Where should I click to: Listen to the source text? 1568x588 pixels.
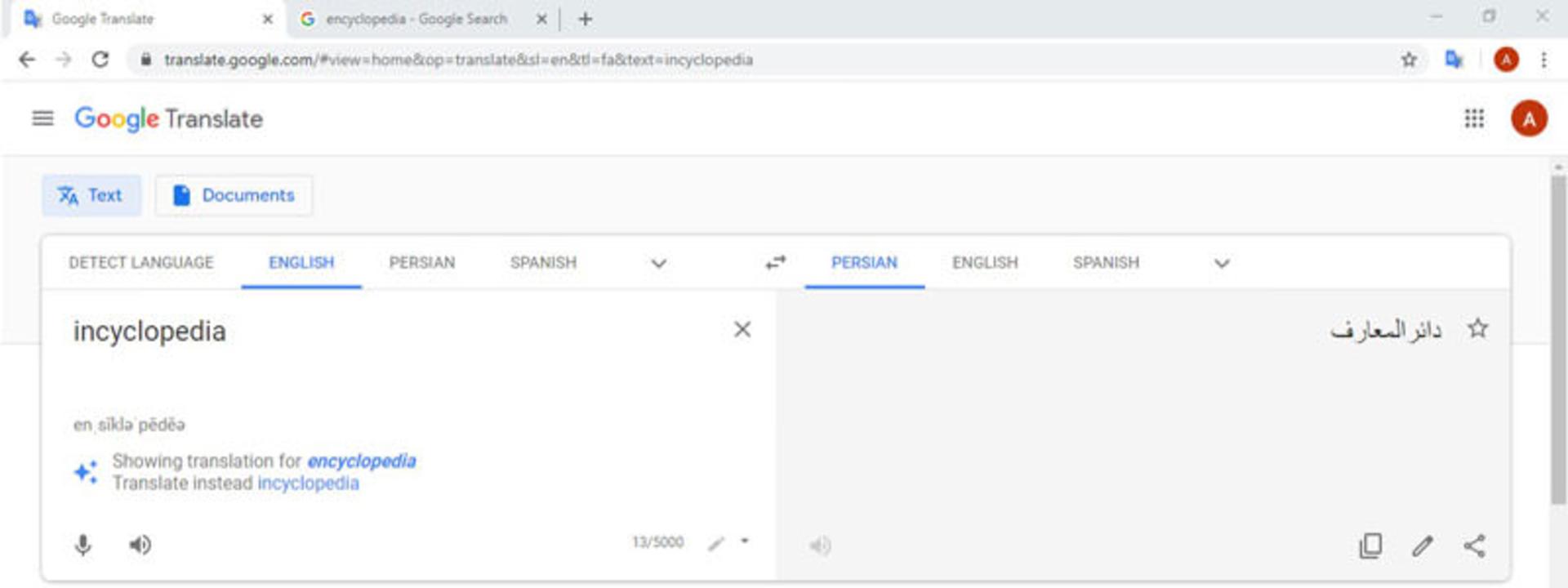pos(140,545)
